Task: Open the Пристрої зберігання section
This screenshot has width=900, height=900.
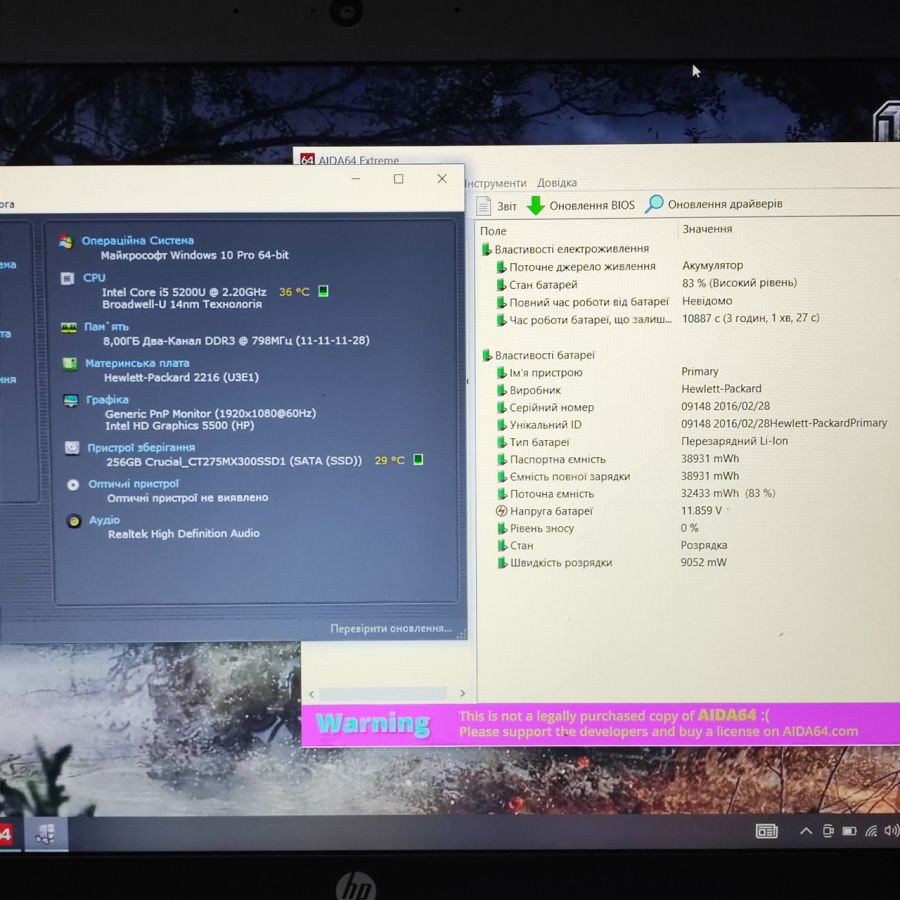Action: (x=141, y=447)
